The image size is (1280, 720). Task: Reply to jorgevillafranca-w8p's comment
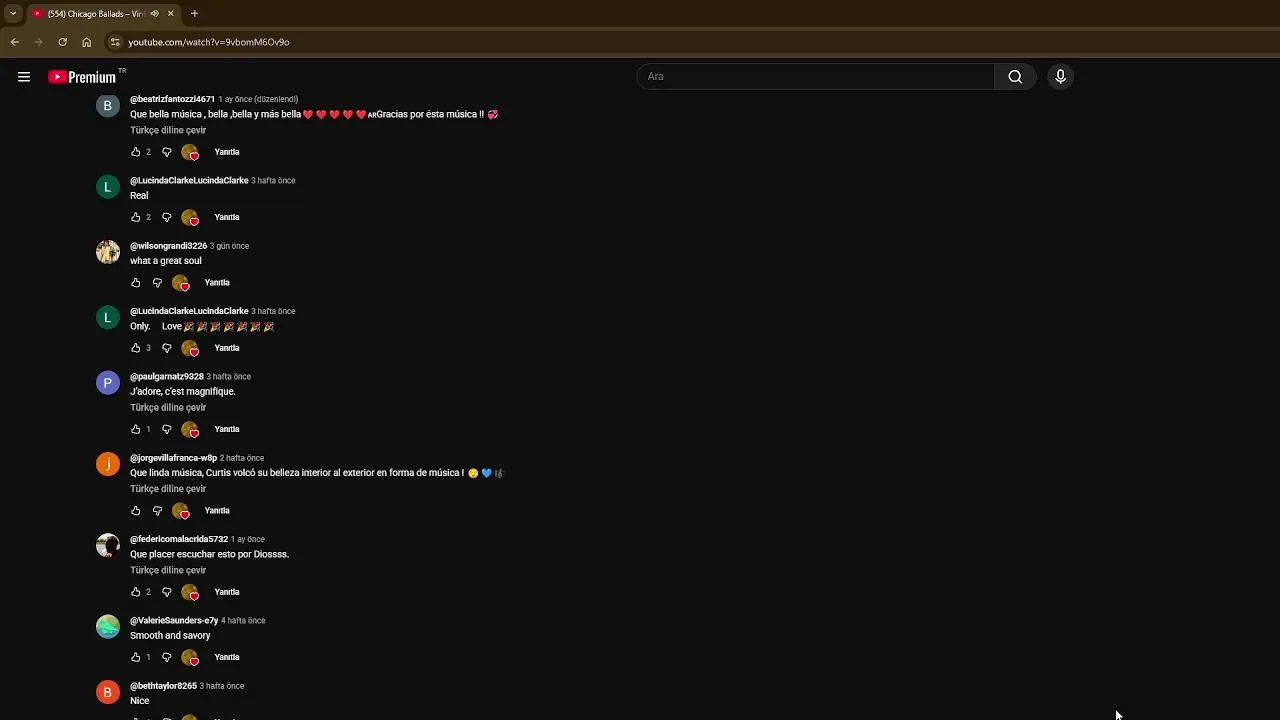click(217, 511)
